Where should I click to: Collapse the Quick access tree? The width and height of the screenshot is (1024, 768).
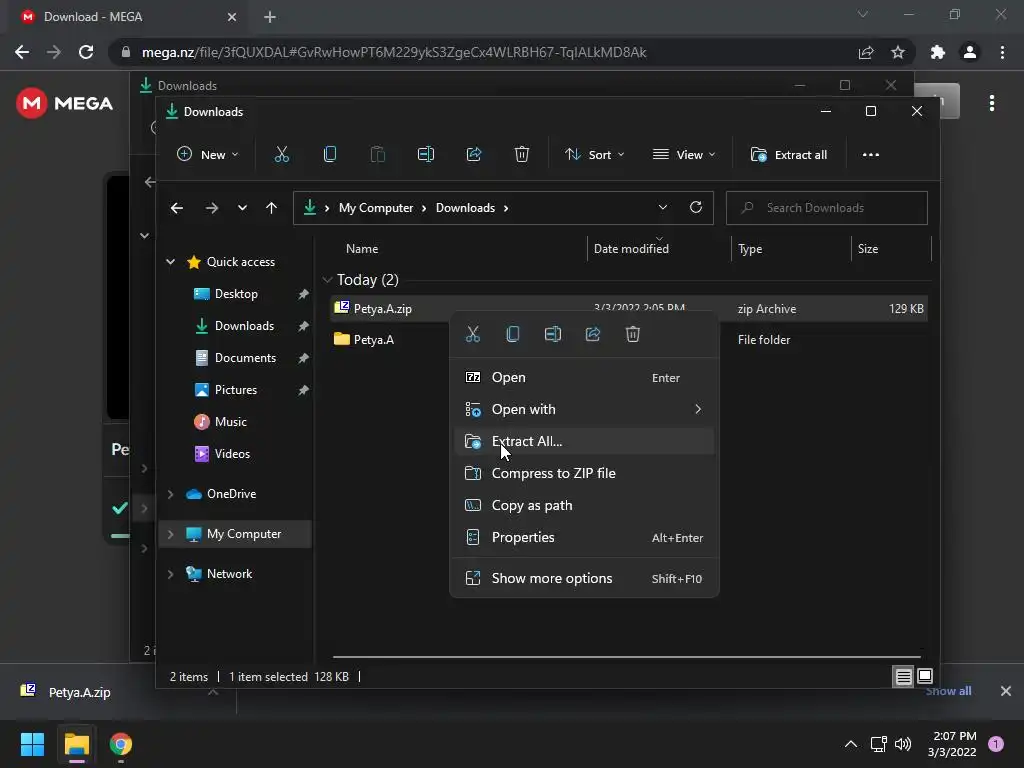170,262
